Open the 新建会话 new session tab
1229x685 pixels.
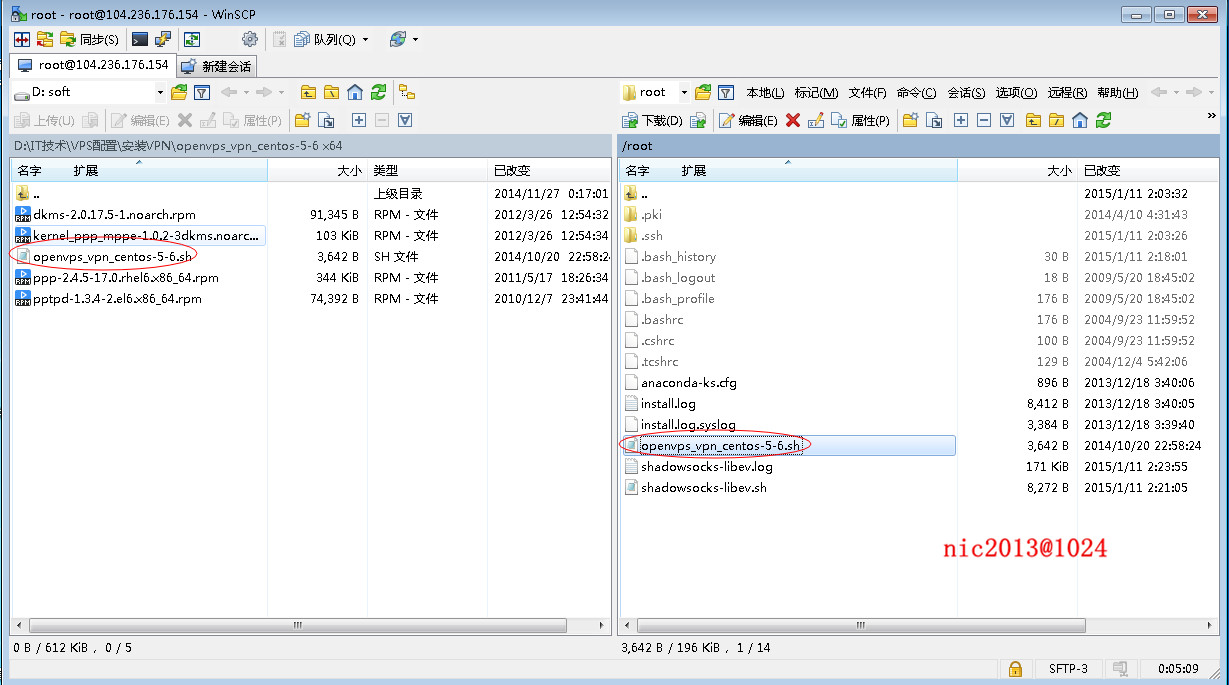click(x=217, y=66)
